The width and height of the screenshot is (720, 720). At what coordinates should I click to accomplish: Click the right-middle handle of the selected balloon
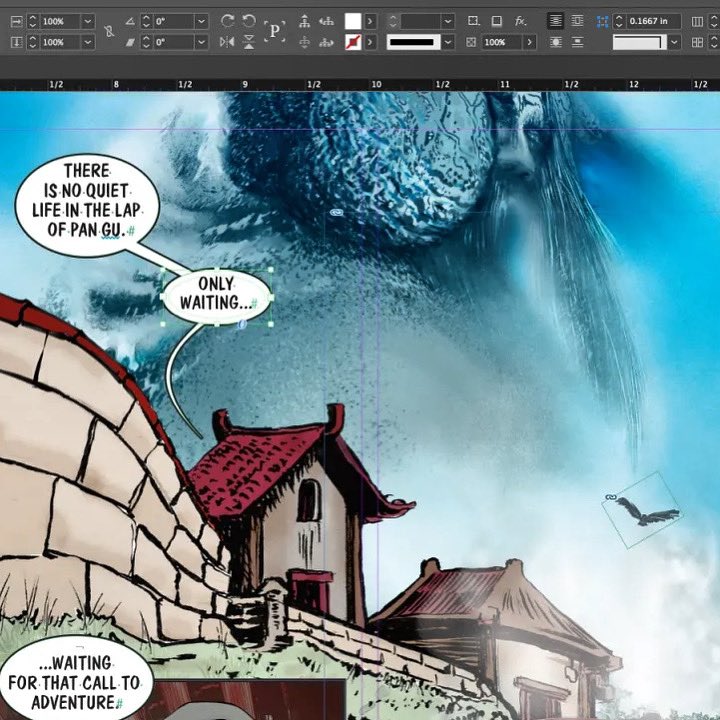pyautogui.click(x=271, y=298)
